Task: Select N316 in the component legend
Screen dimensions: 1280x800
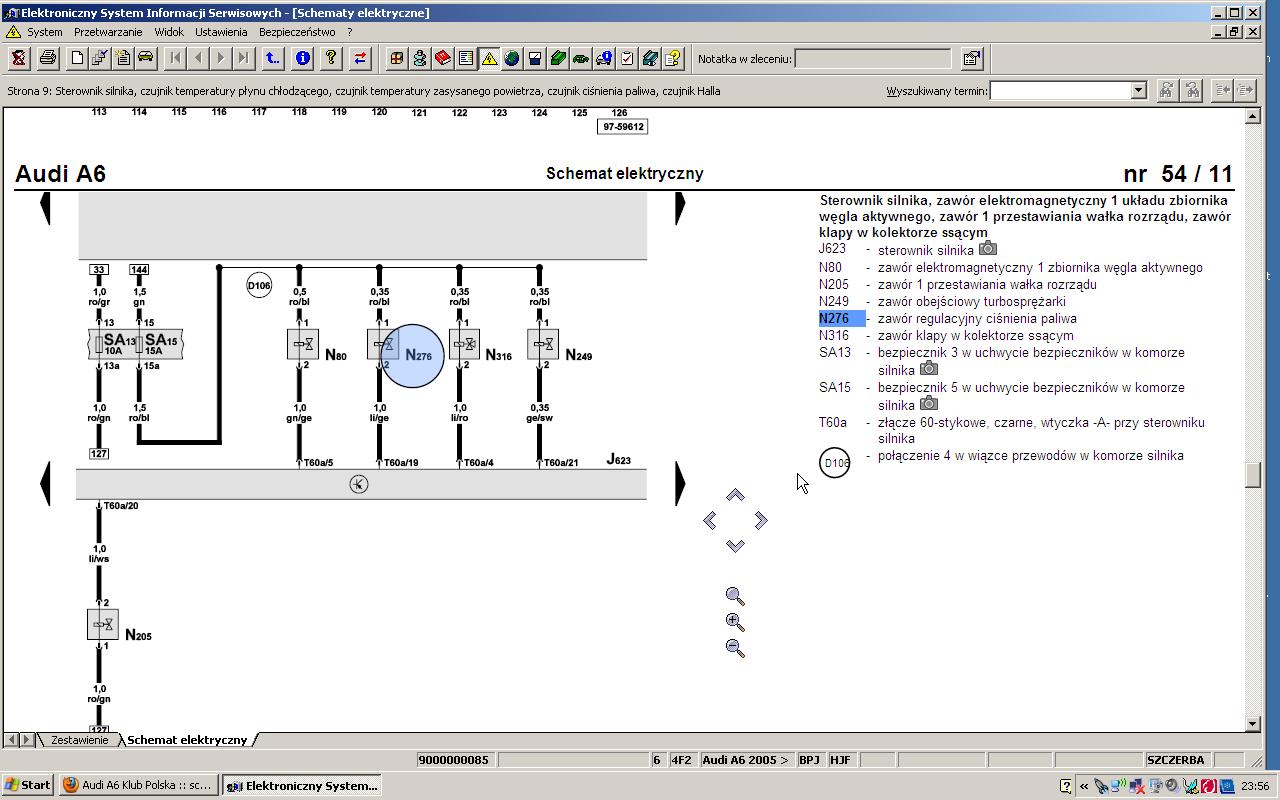Action: pyautogui.click(x=834, y=336)
